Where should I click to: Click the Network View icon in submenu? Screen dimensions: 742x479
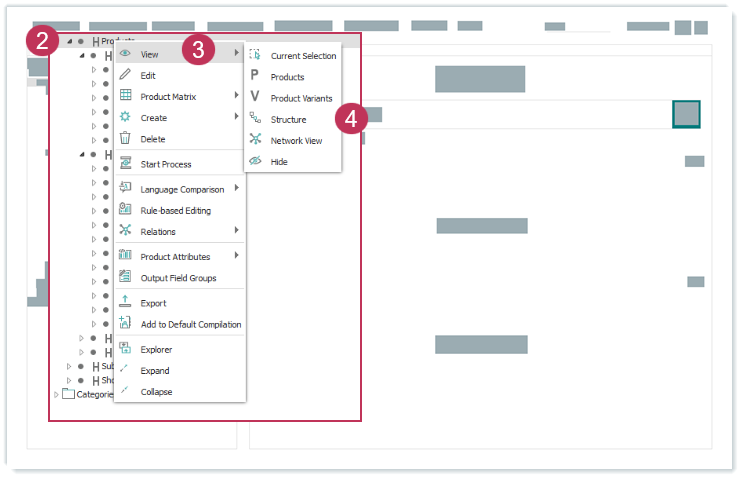(x=255, y=140)
